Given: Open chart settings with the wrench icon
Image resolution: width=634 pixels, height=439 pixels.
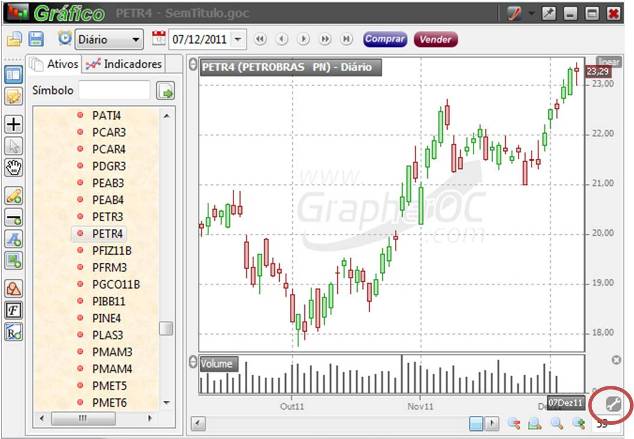Looking at the screenshot, I should [x=613, y=404].
